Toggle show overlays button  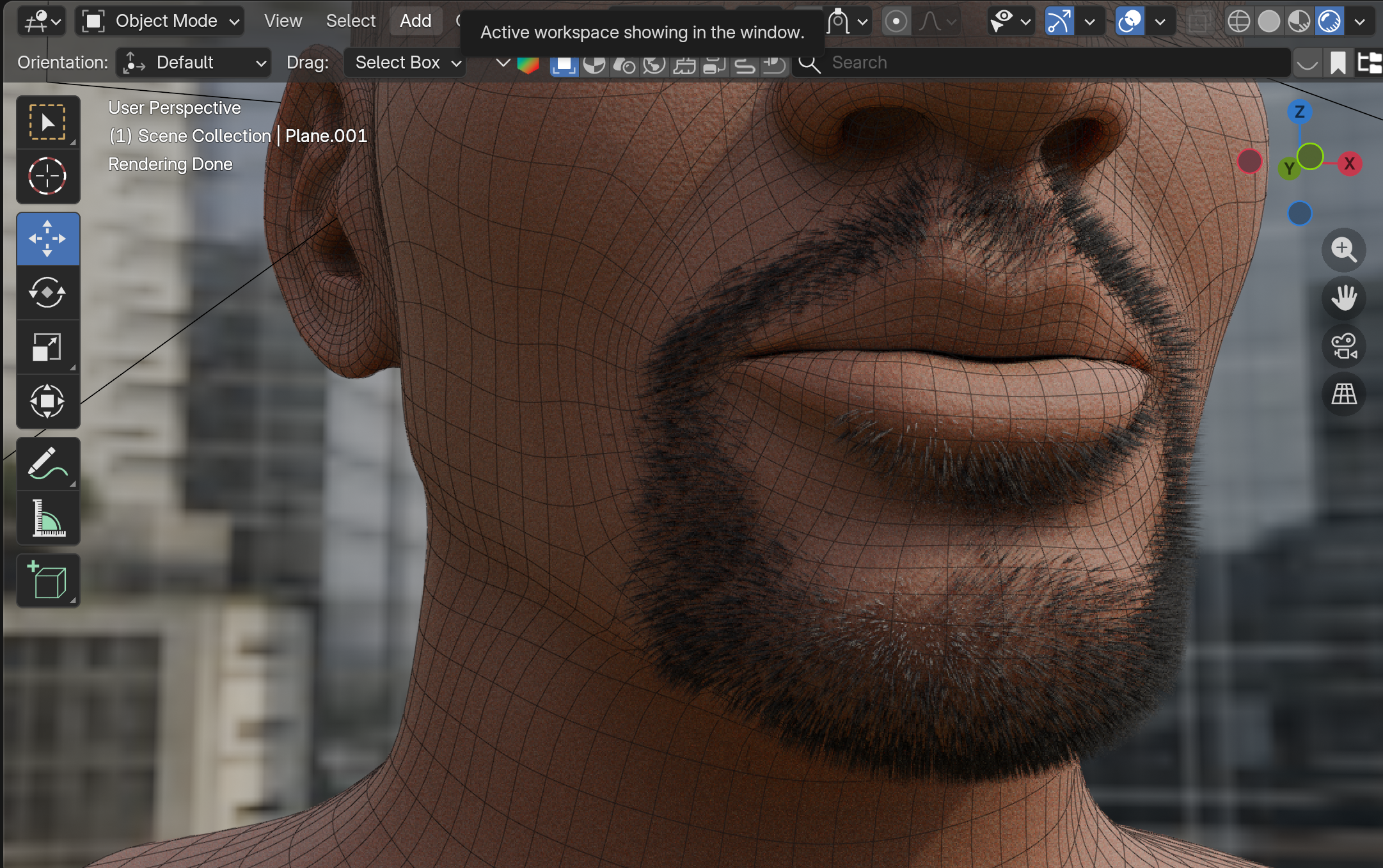click(1130, 21)
